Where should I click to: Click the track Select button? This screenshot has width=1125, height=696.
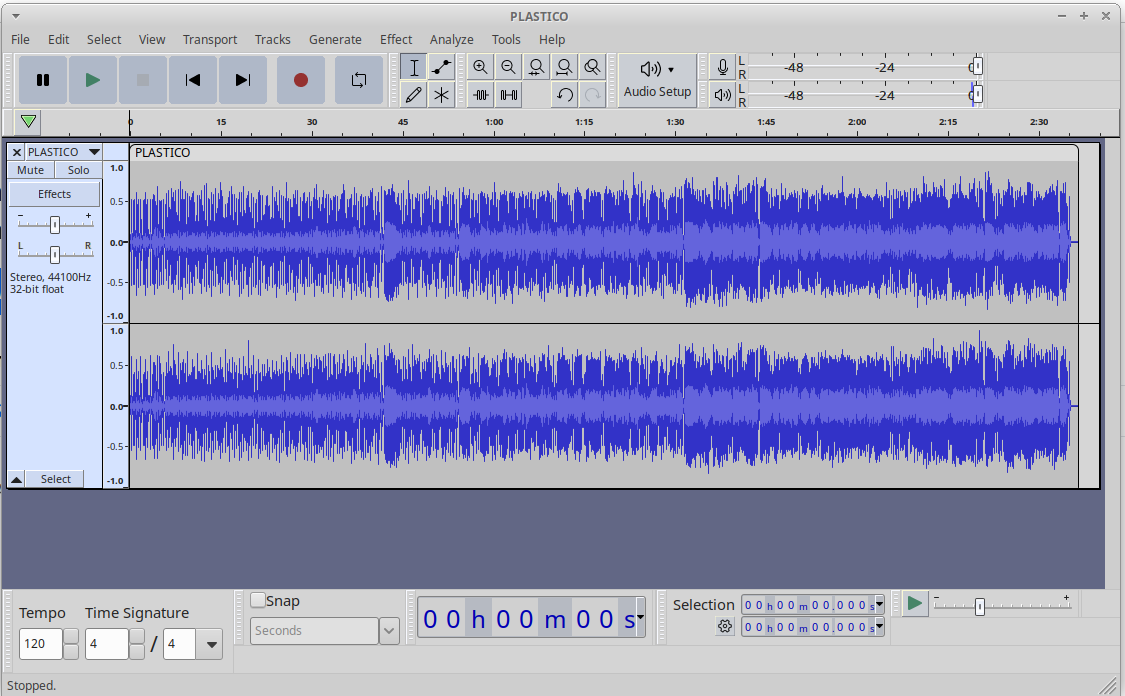(x=56, y=479)
